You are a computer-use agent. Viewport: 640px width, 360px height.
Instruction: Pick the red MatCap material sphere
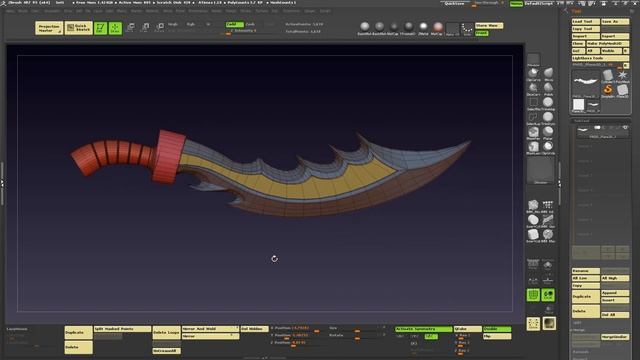[438, 27]
